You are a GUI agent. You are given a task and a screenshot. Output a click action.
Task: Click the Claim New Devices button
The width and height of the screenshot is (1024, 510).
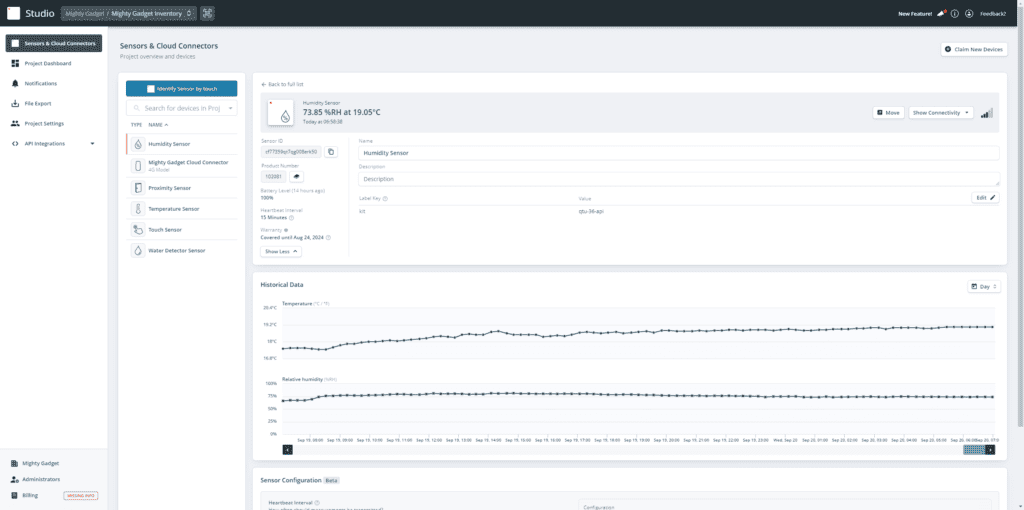pos(974,49)
